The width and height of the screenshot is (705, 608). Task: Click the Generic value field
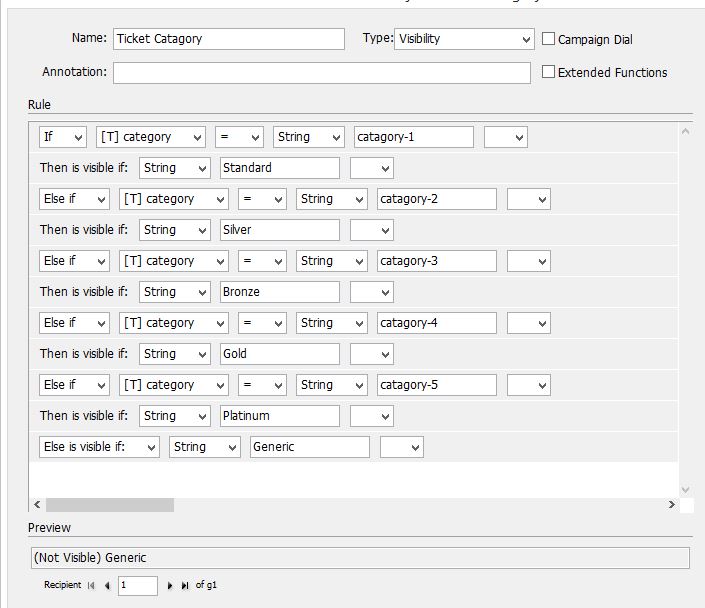(x=310, y=447)
